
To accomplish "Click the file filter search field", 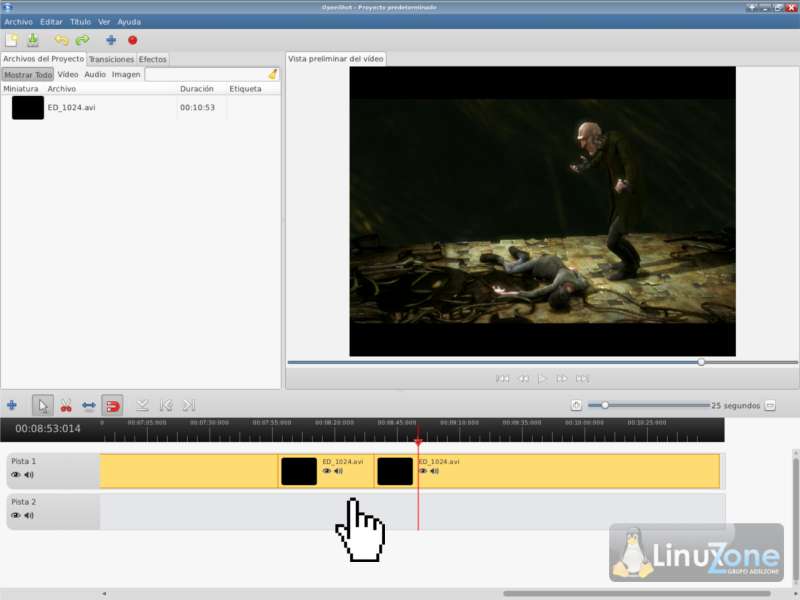I will pyautogui.click(x=206, y=74).
